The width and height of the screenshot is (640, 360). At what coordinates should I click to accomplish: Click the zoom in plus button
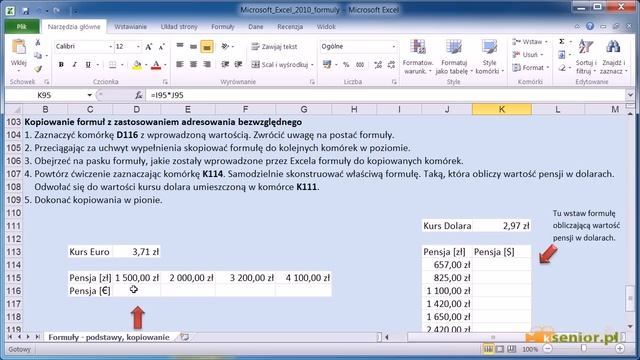click(620, 349)
